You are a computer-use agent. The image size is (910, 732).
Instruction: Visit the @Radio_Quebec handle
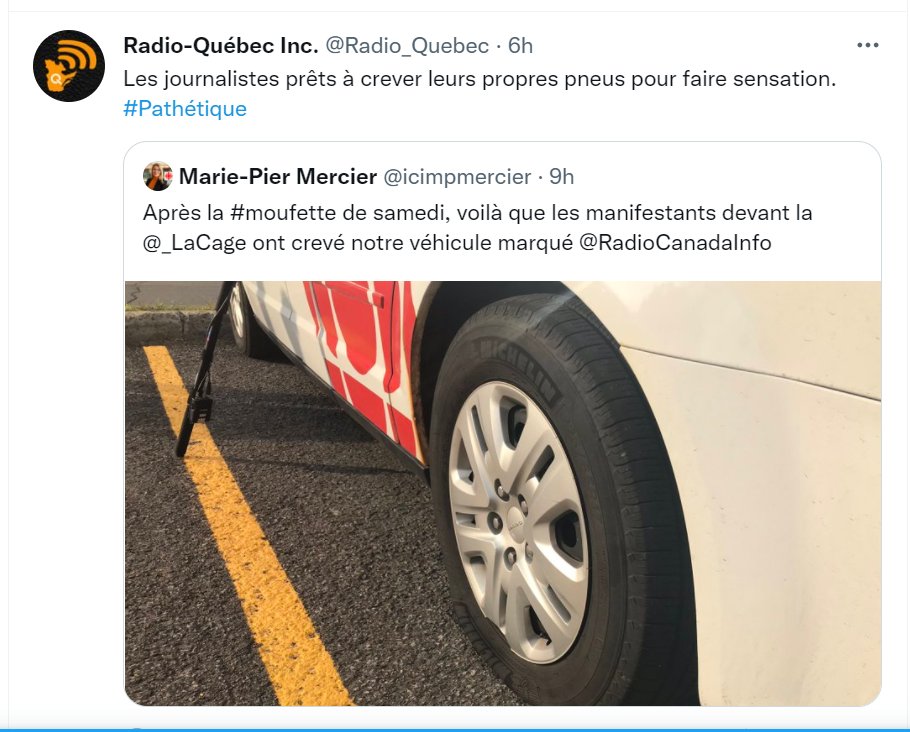click(x=407, y=45)
